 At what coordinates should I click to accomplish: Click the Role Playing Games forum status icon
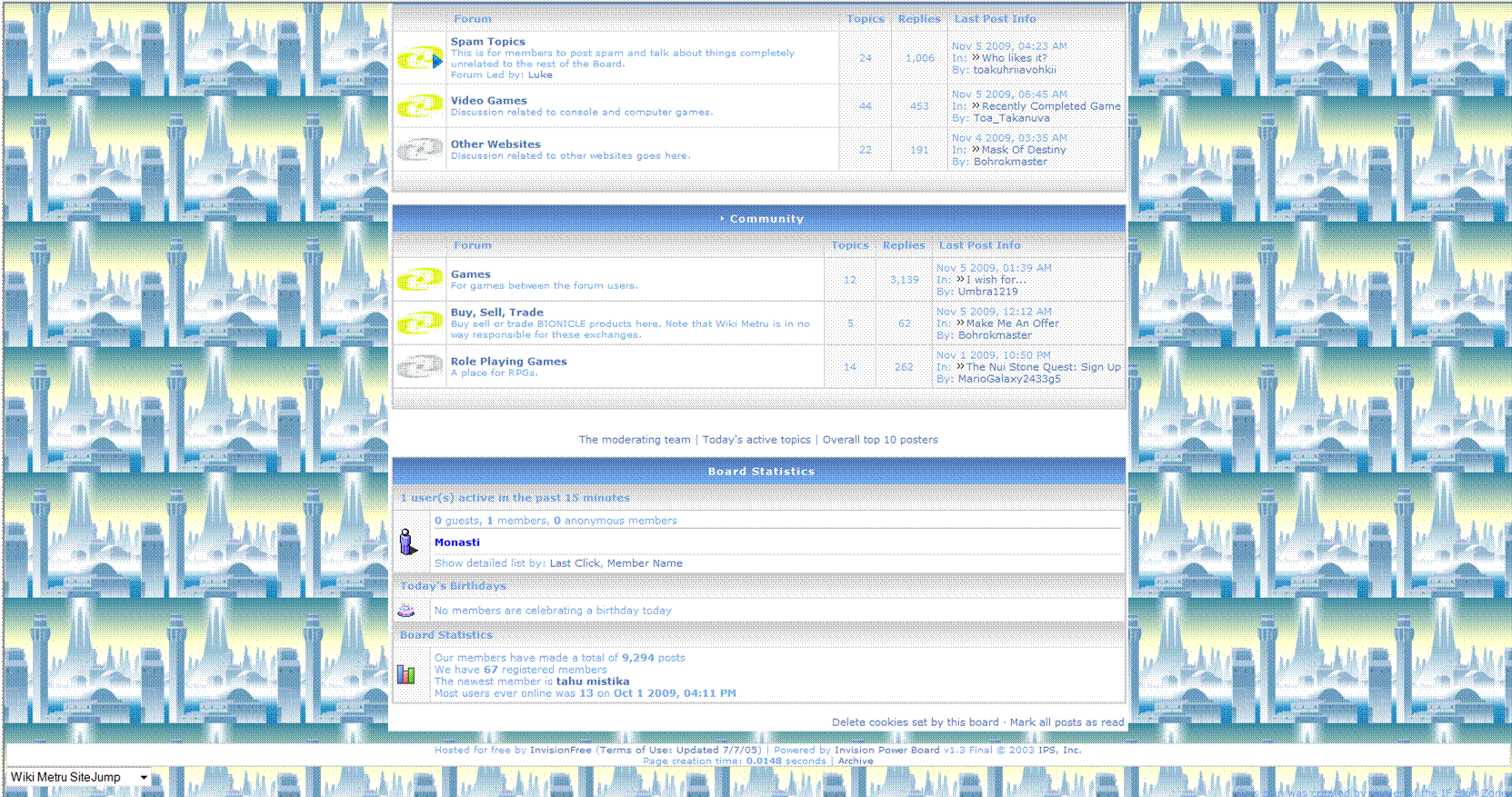(x=420, y=367)
